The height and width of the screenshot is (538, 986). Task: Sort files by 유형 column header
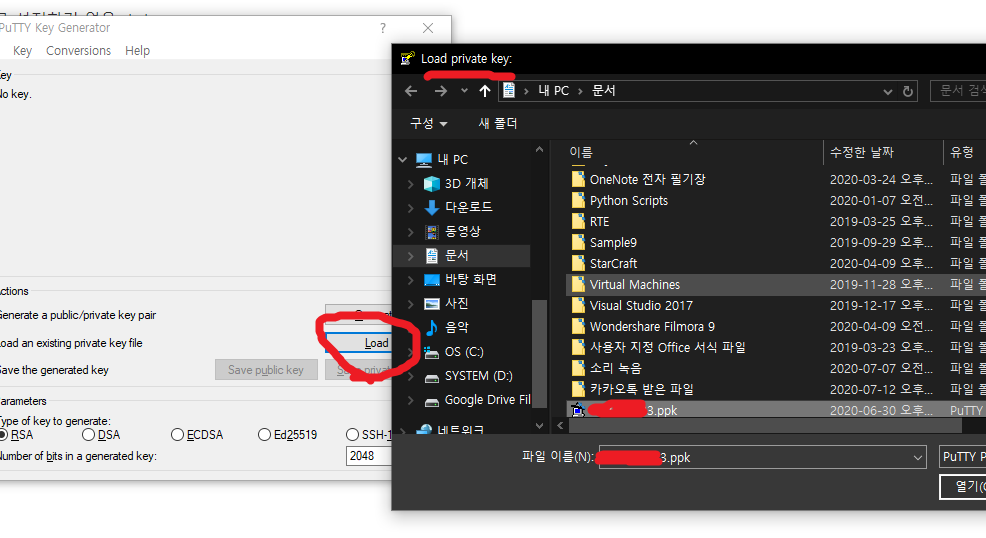(x=961, y=152)
